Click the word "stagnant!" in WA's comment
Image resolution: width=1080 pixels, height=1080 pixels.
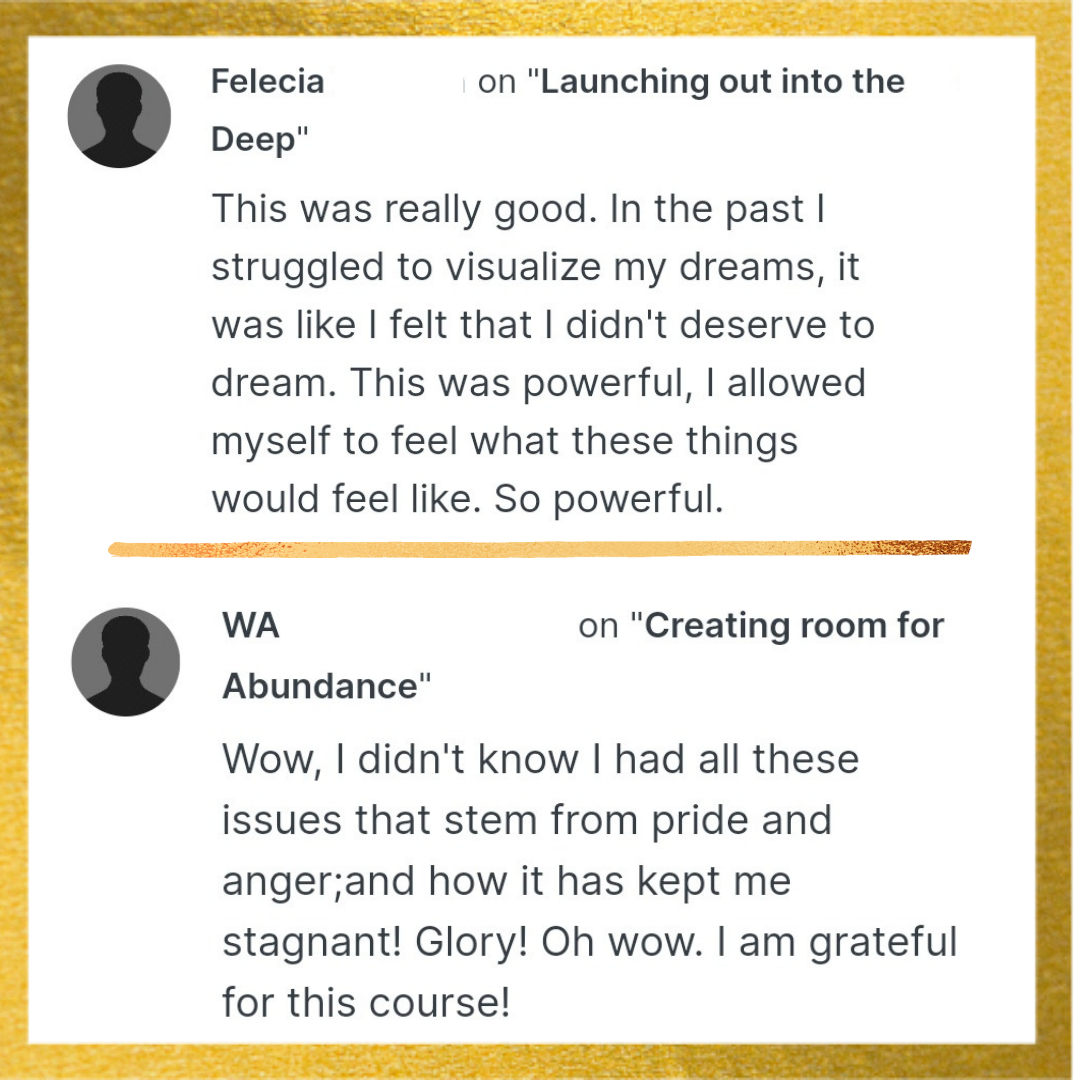click(311, 942)
